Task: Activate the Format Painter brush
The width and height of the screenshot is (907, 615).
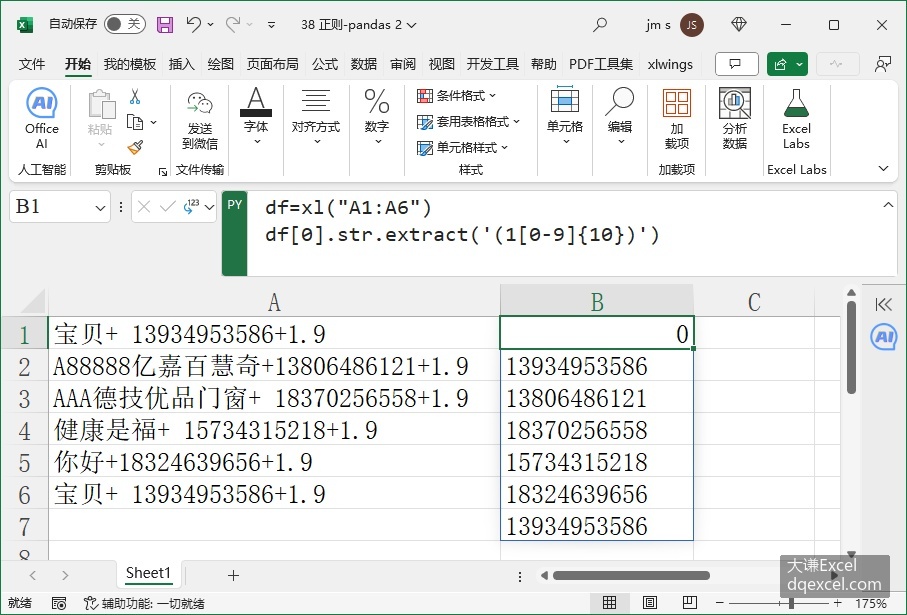Action: (135, 148)
